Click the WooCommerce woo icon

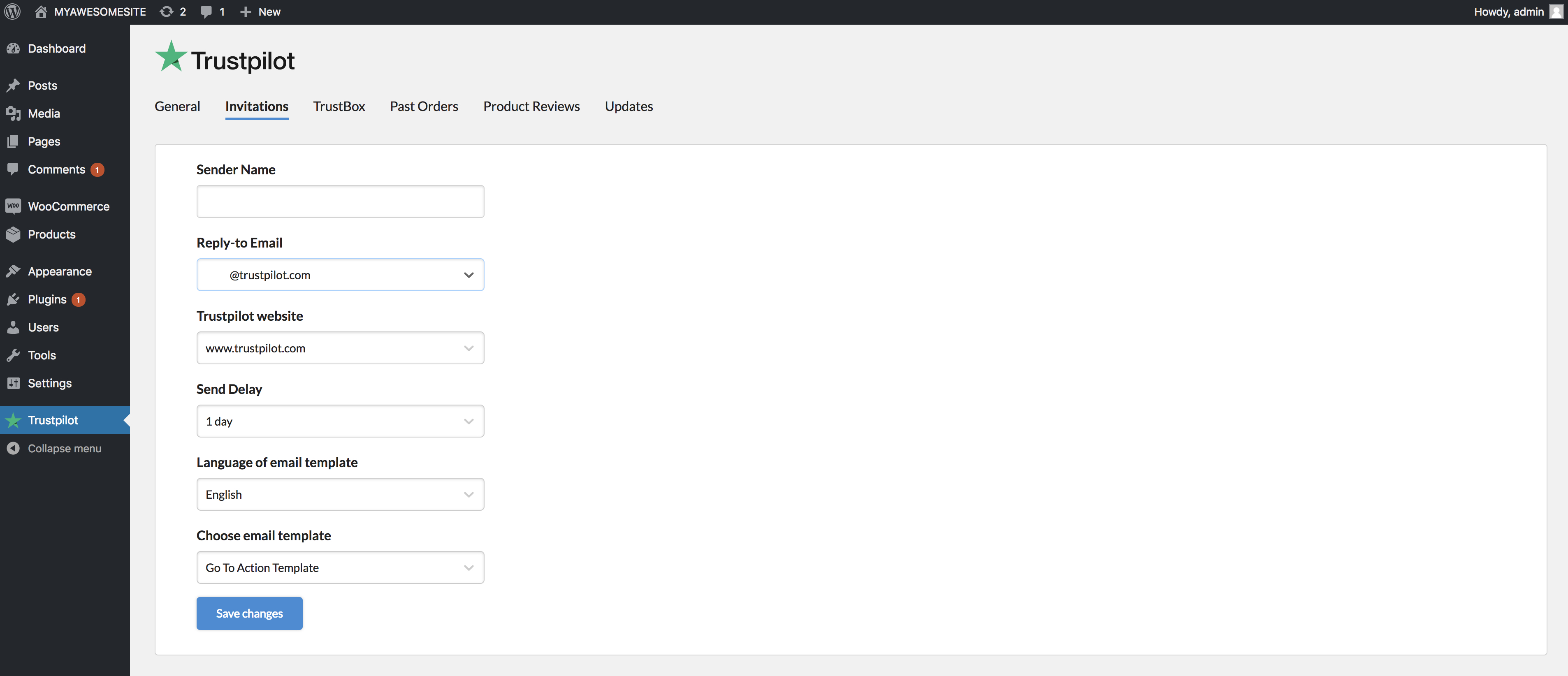click(x=13, y=206)
